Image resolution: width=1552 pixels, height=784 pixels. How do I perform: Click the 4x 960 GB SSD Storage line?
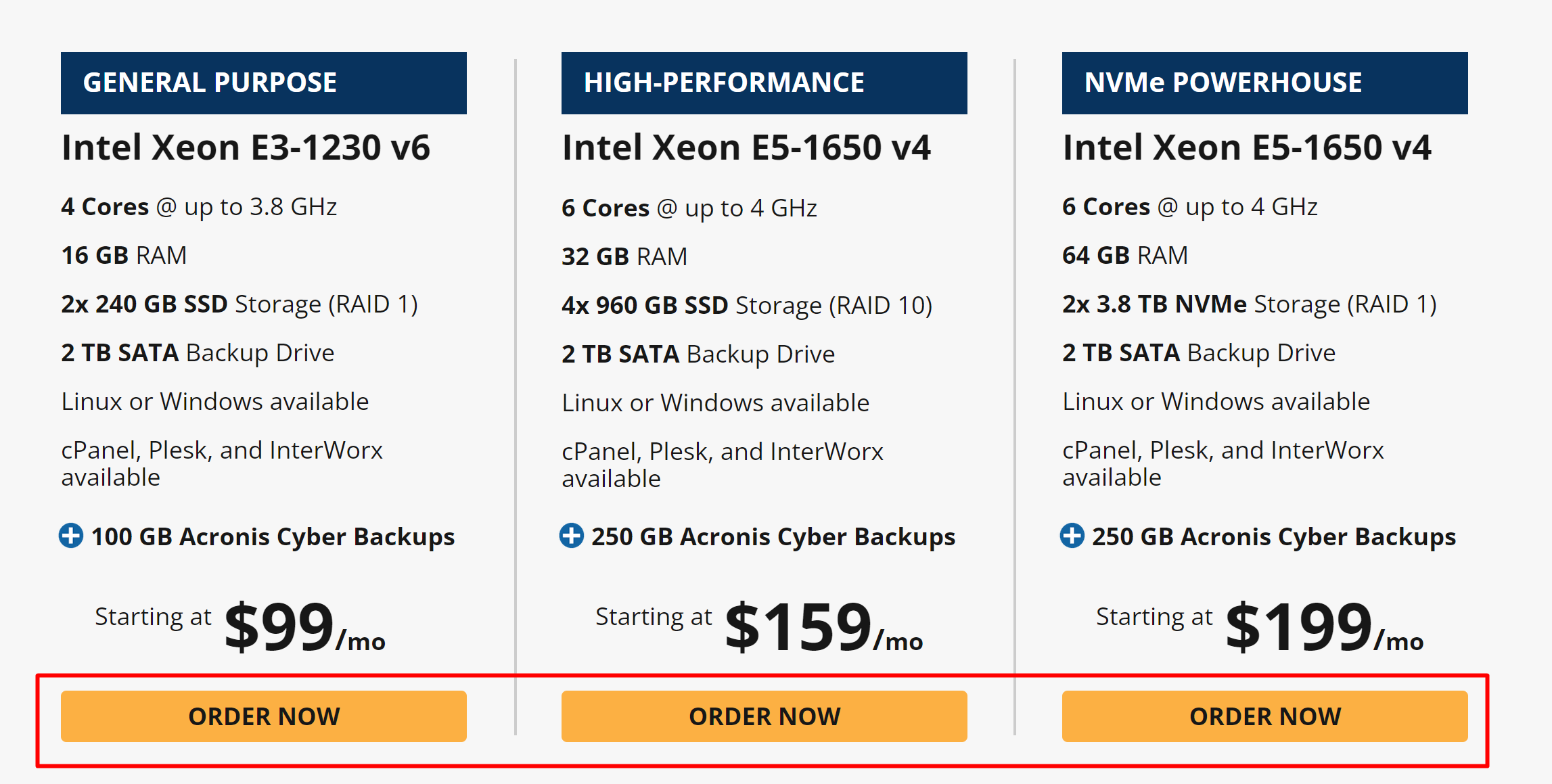[x=747, y=306]
